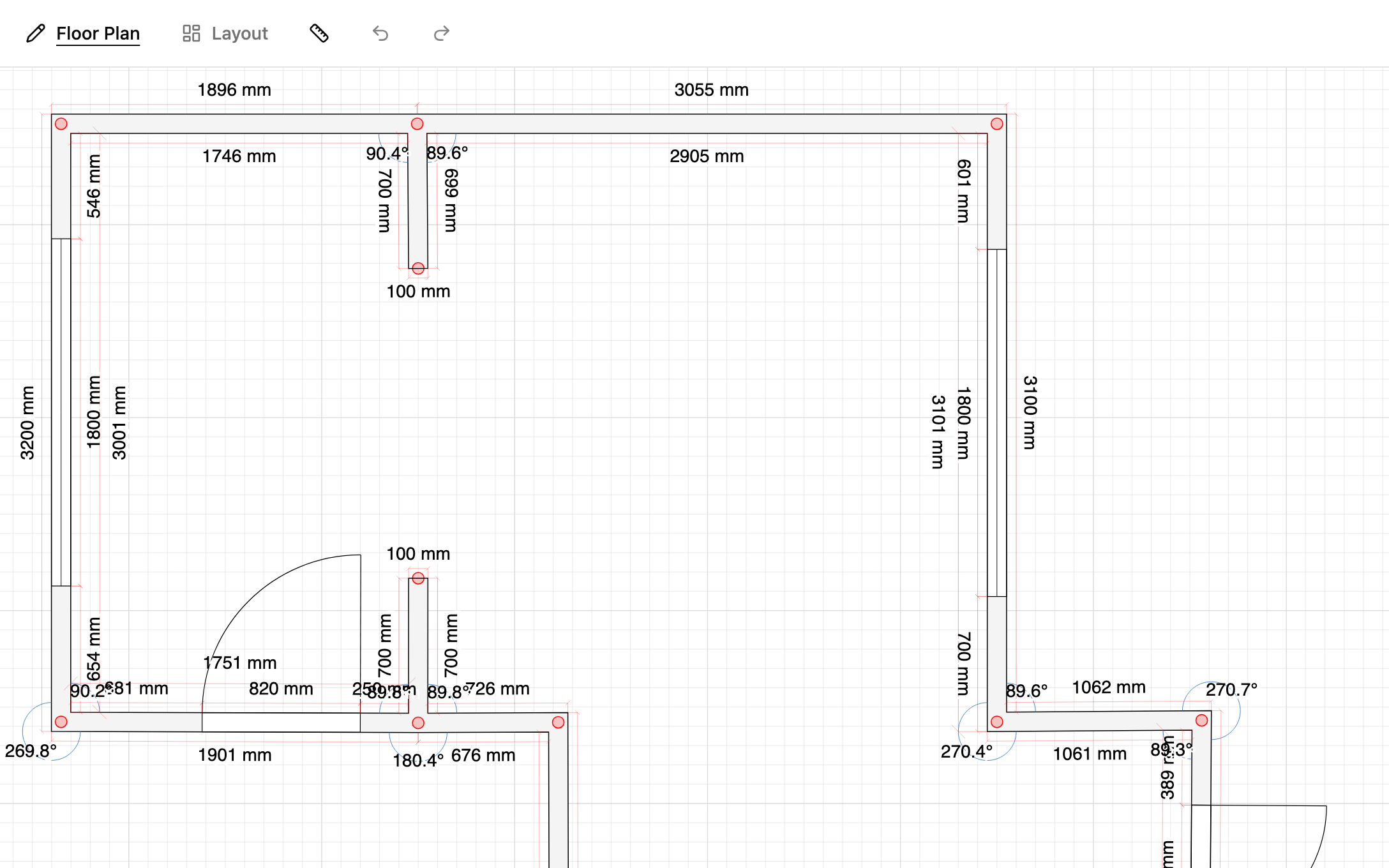The image size is (1389, 868).
Task: Click the 3101 mm dimension label
Action: pos(938,432)
